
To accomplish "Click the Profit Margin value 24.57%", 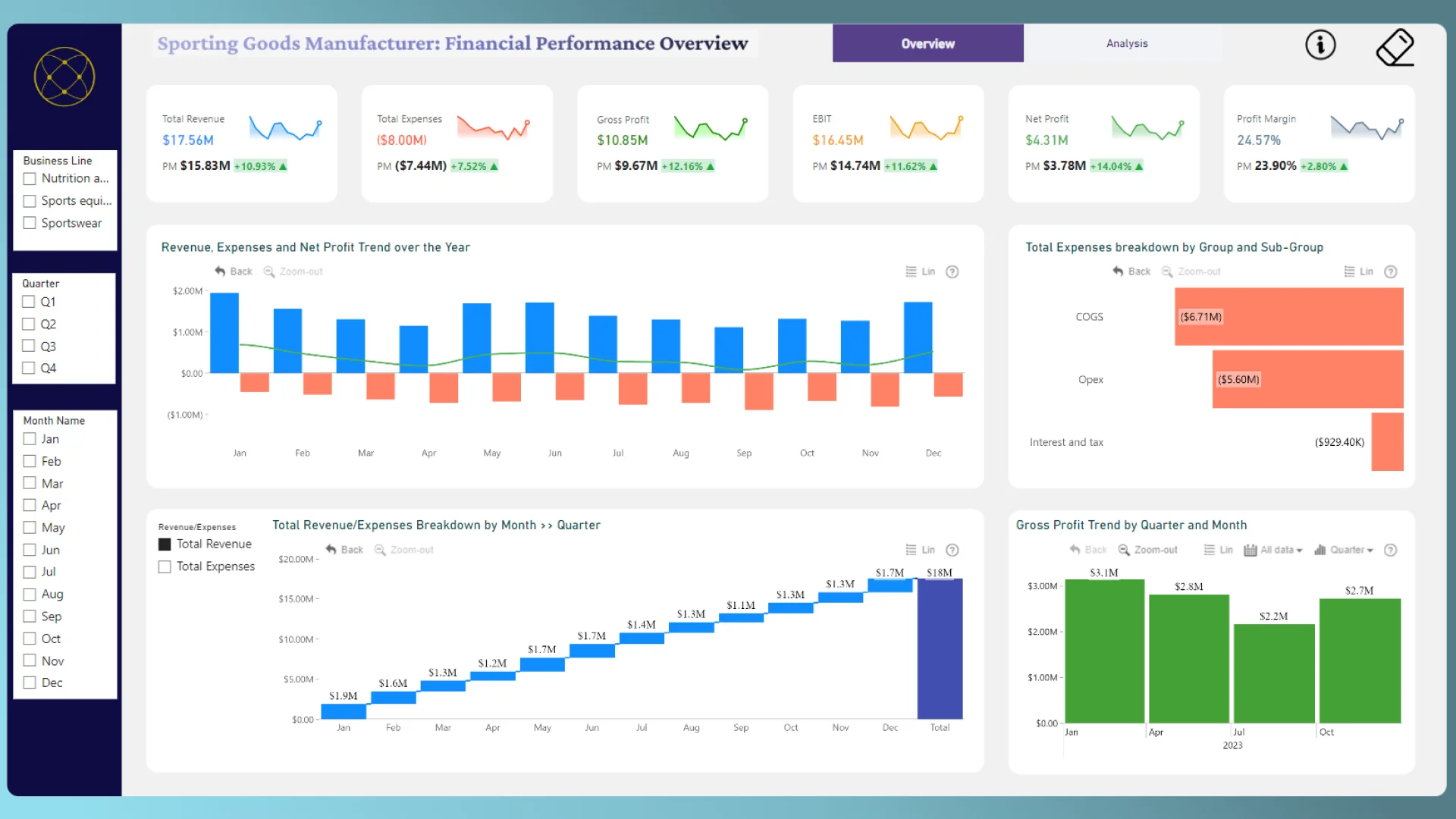I will [1259, 140].
